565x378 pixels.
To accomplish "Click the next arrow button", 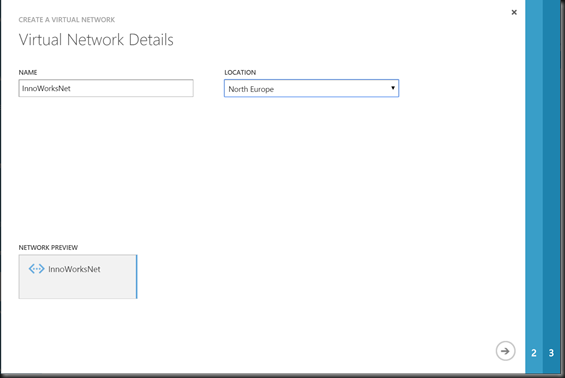I will (505, 351).
